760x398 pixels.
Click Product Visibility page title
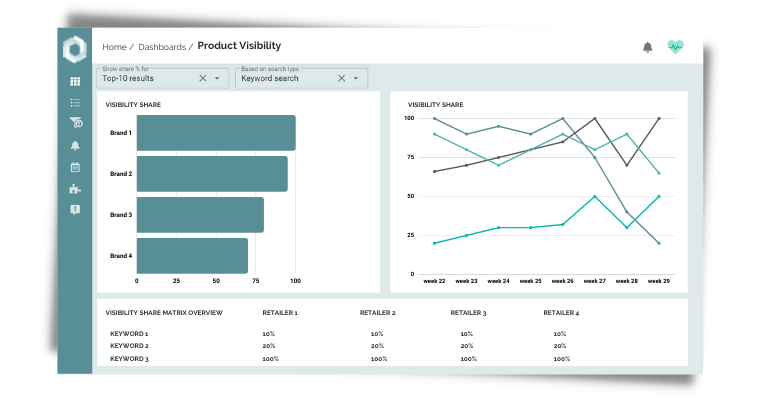pyautogui.click(x=239, y=46)
